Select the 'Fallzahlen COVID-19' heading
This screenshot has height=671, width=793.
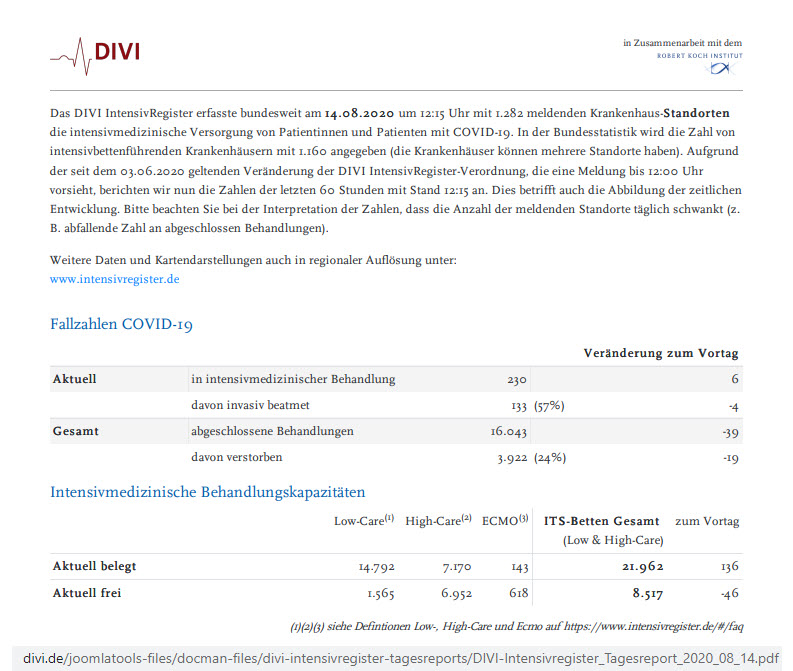point(121,325)
